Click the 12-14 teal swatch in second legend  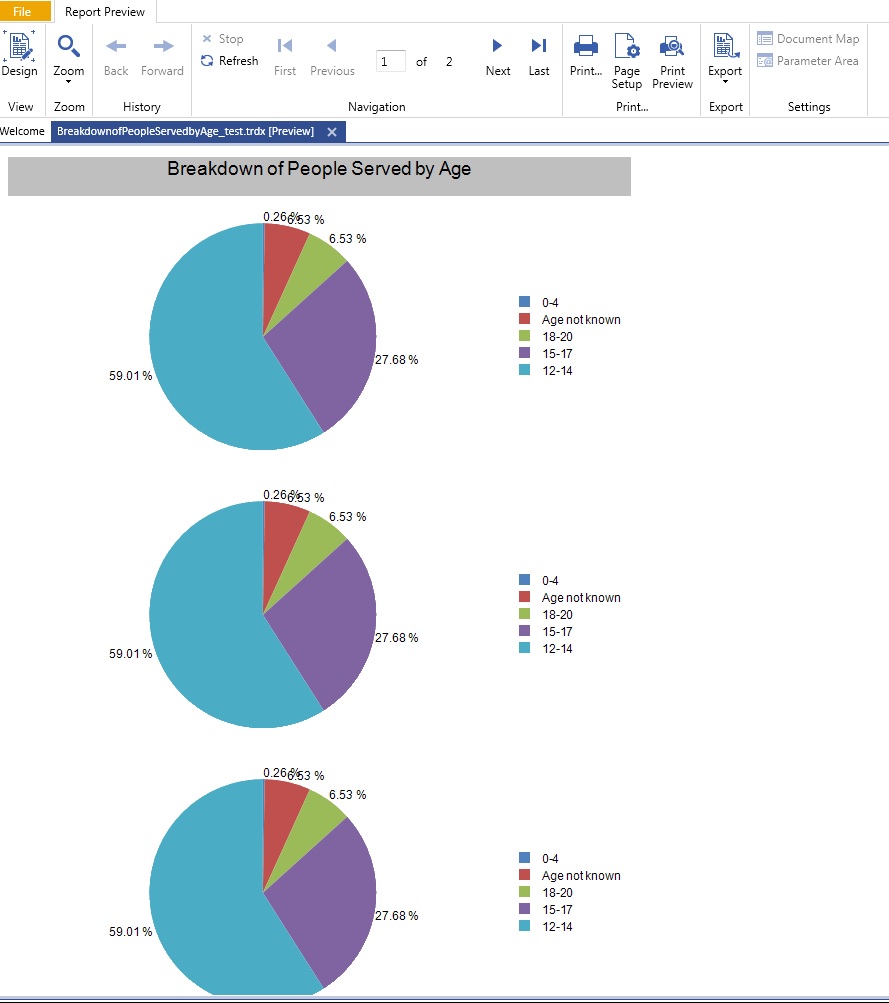pos(524,647)
